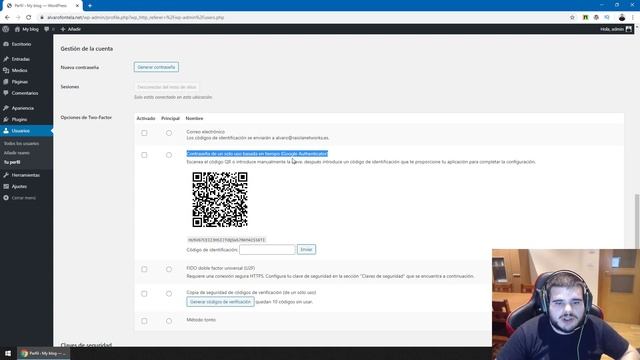This screenshot has height=360, width=640.
Task: Click Principal column header
Action: [170, 118]
